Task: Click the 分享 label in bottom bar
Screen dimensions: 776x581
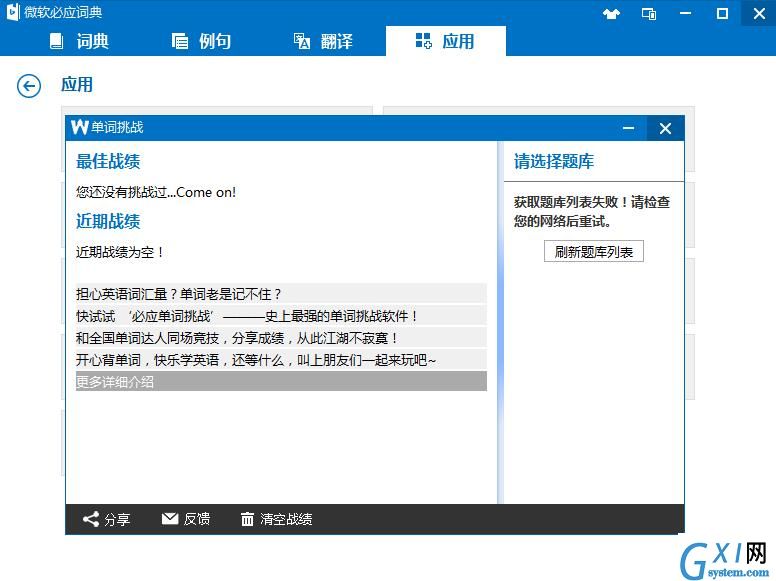Action: click(x=117, y=519)
